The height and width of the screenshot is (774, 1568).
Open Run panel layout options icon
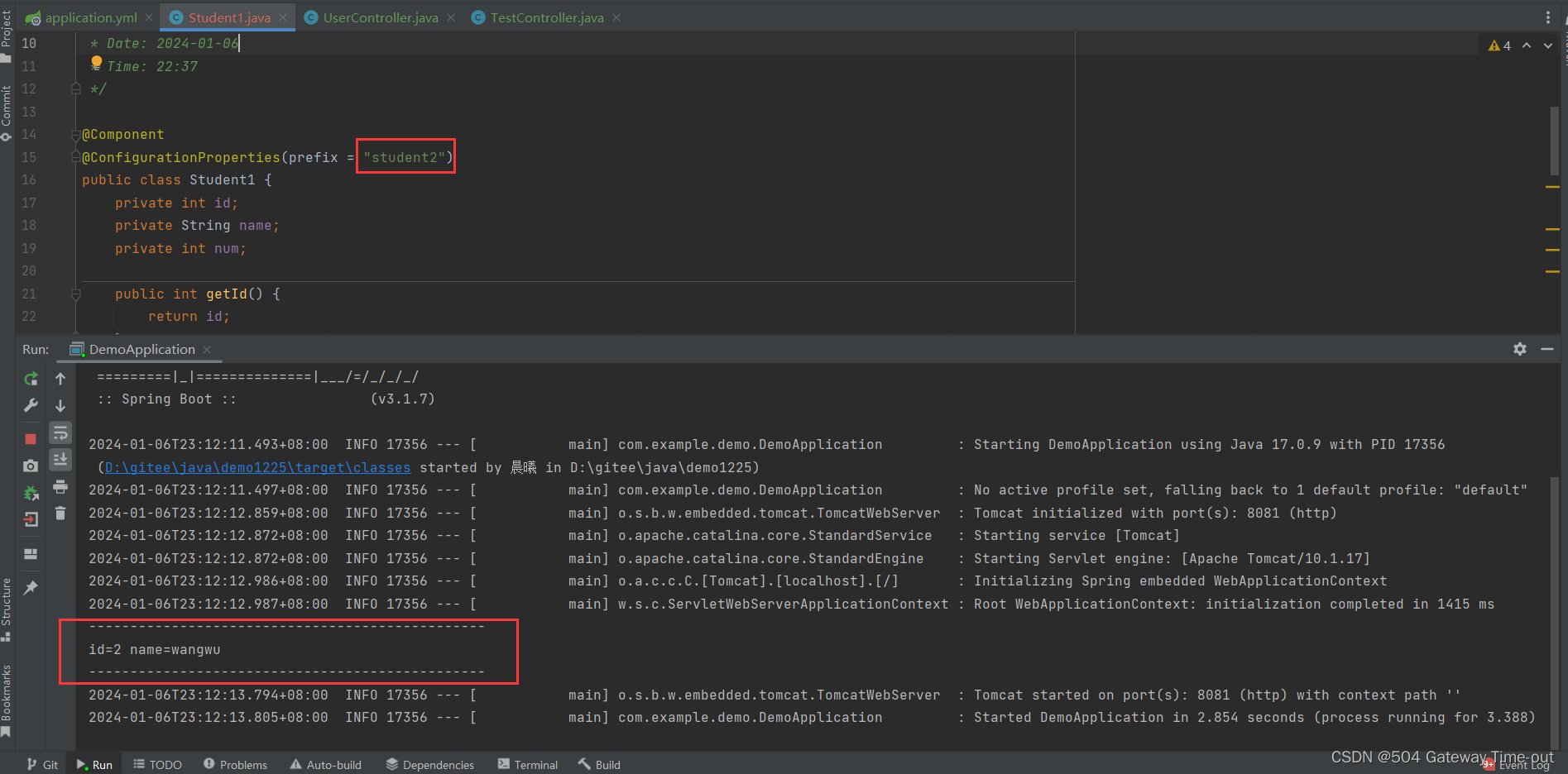[31, 554]
